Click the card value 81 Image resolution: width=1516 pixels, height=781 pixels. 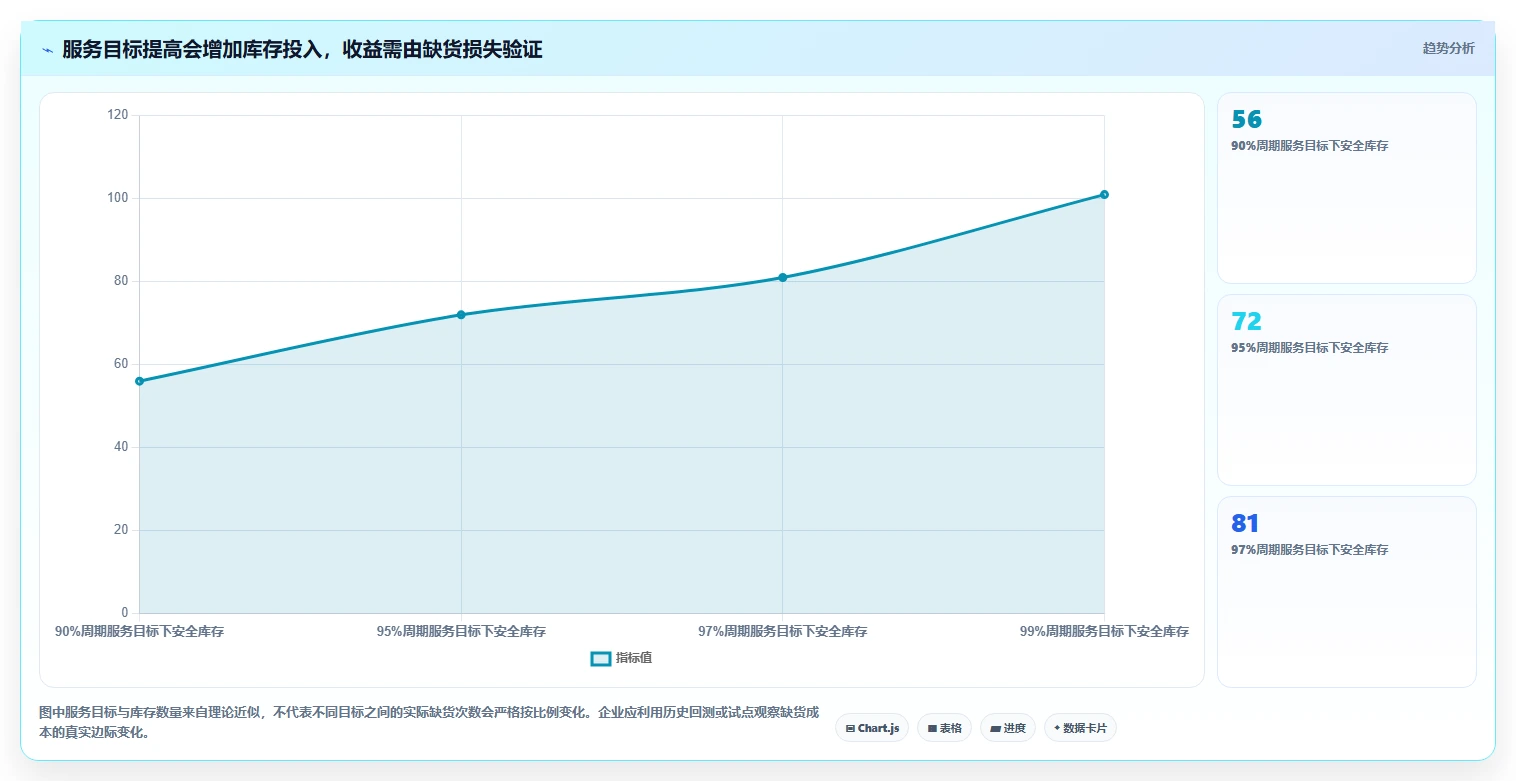tap(1245, 524)
